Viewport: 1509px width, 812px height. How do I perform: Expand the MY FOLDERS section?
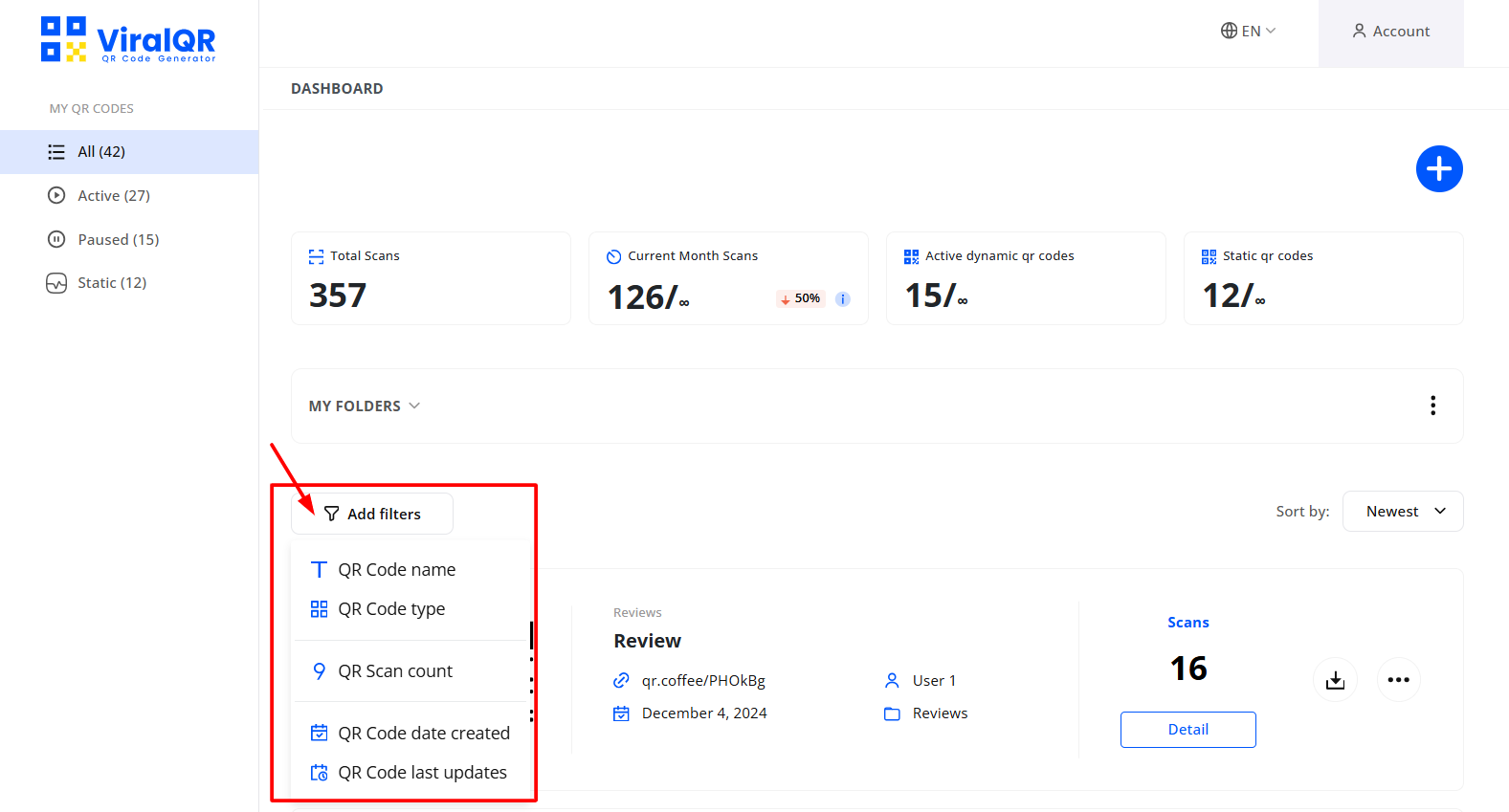(365, 406)
